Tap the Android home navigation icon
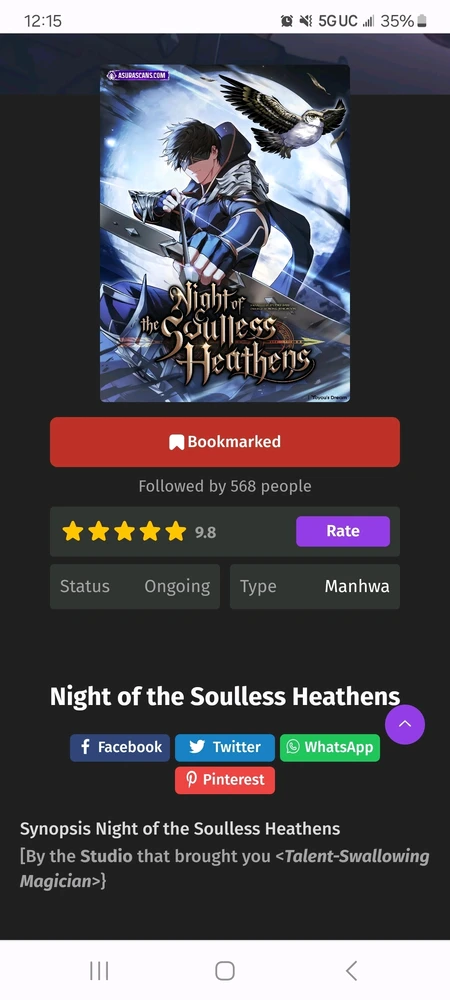Screen dimensions: 450x1000 point(225,971)
